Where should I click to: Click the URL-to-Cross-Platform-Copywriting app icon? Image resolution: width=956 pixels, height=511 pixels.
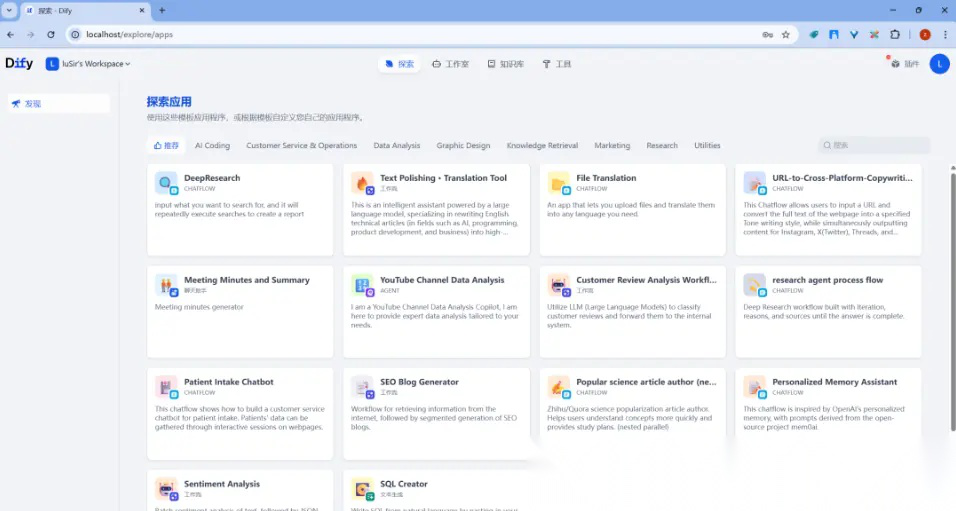coord(754,182)
